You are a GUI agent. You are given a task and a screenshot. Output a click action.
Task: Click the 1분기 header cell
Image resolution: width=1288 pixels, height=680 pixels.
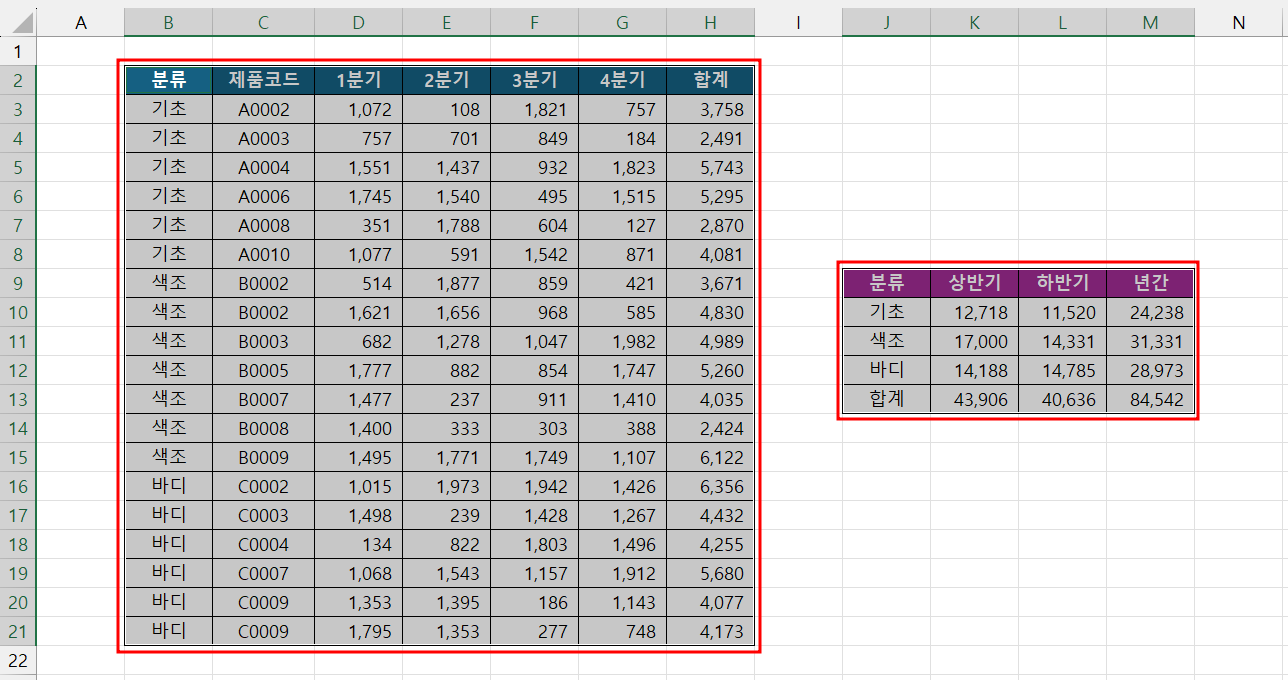[358, 81]
